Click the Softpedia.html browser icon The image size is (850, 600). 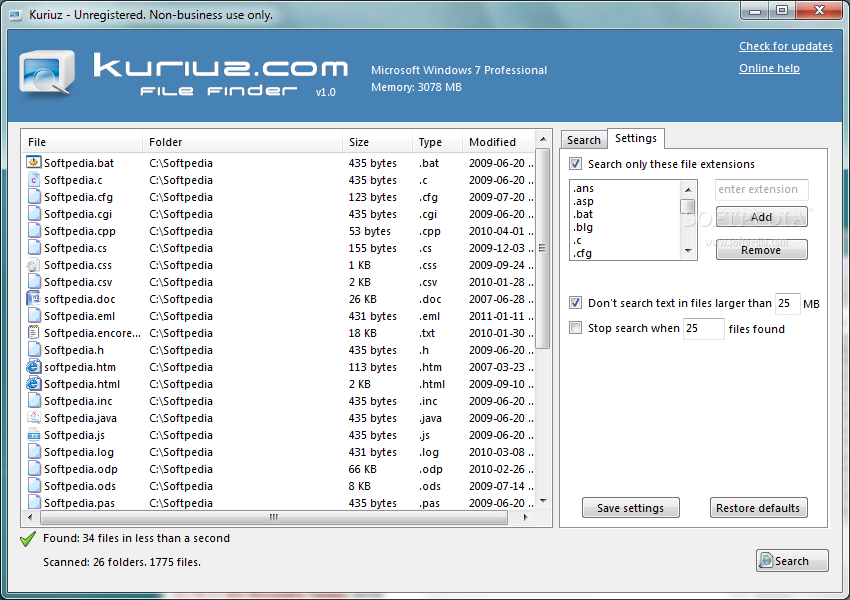point(34,383)
